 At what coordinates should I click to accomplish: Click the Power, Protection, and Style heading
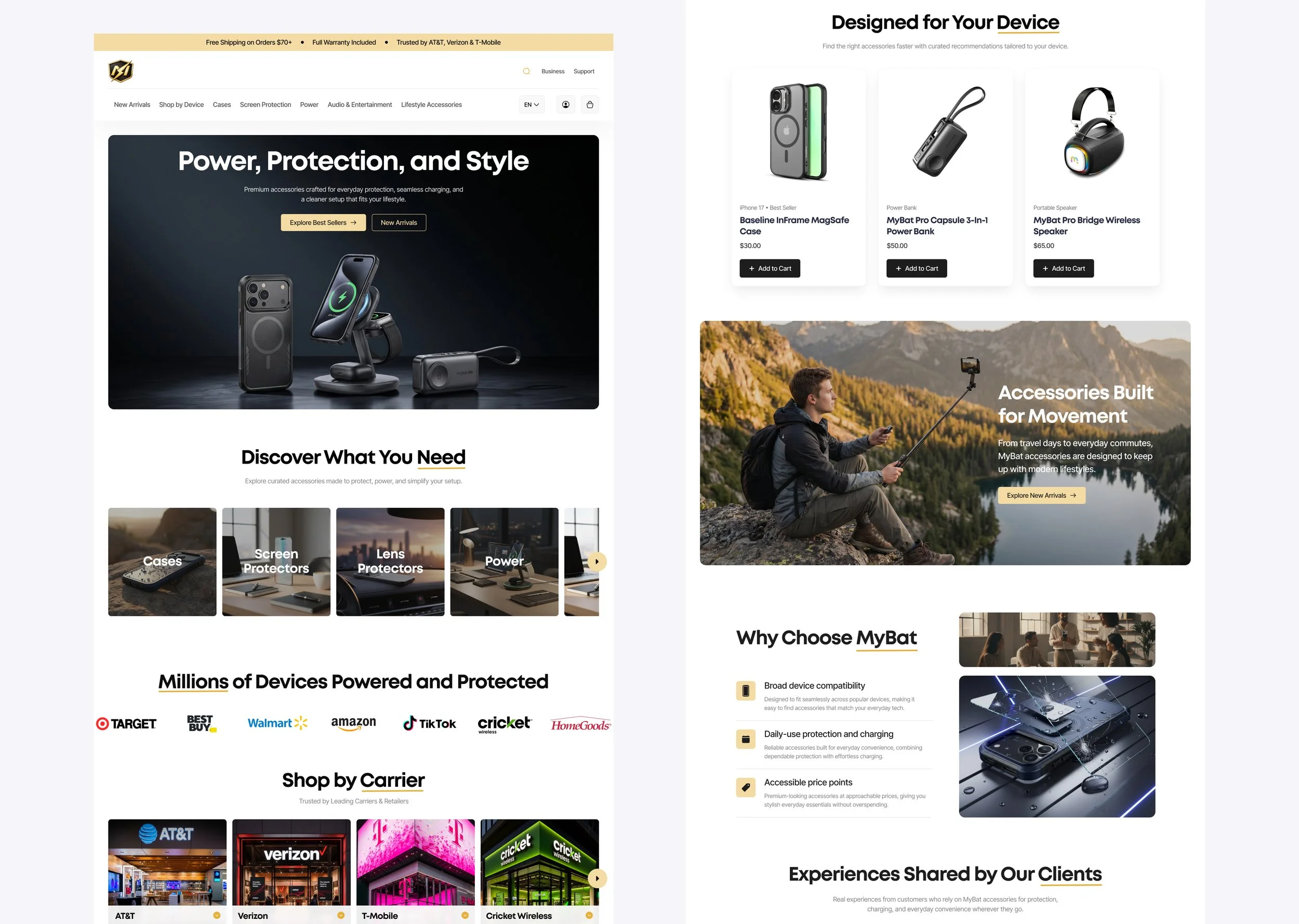353,161
